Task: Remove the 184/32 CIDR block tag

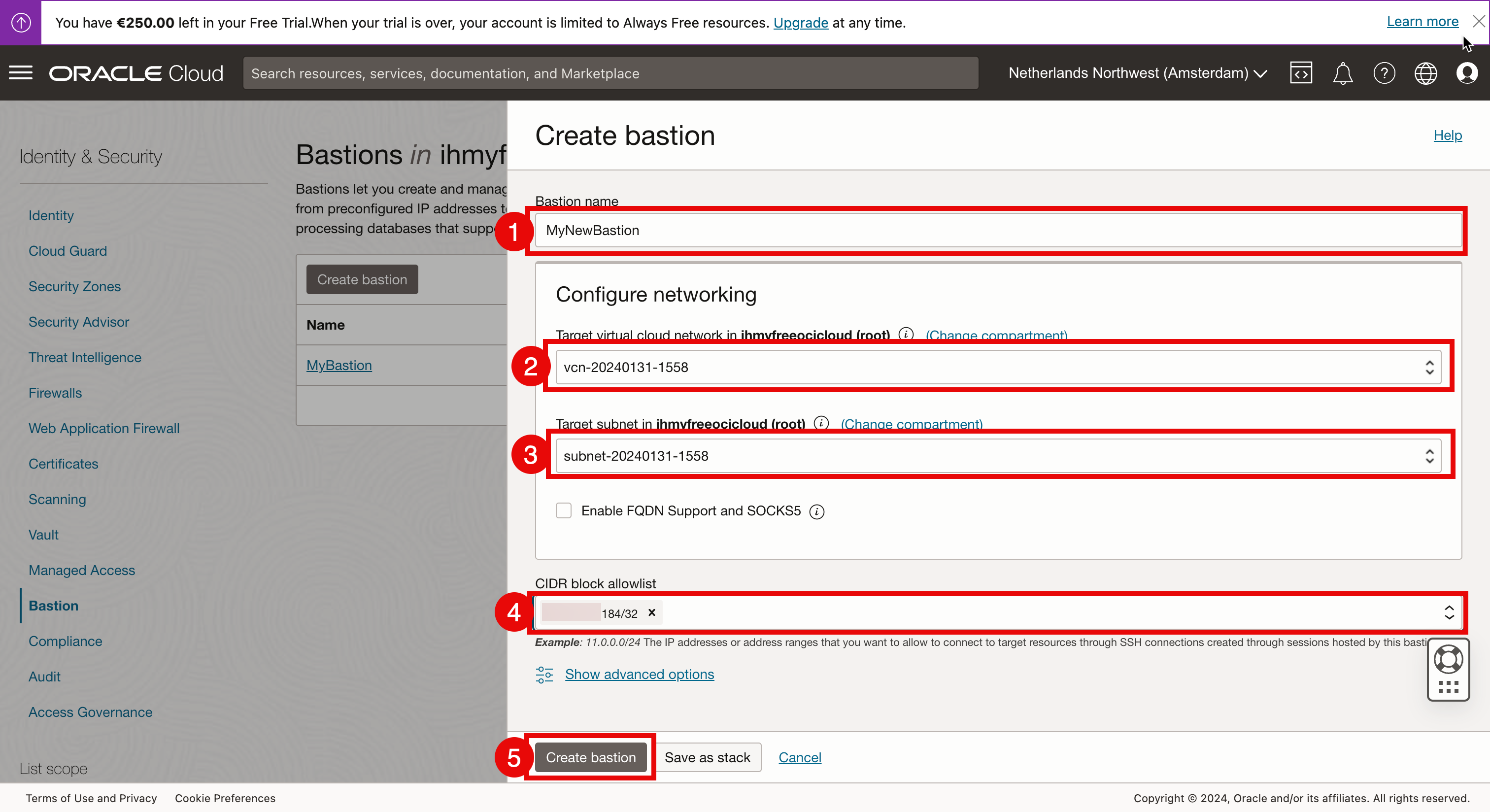Action: pyautogui.click(x=652, y=612)
